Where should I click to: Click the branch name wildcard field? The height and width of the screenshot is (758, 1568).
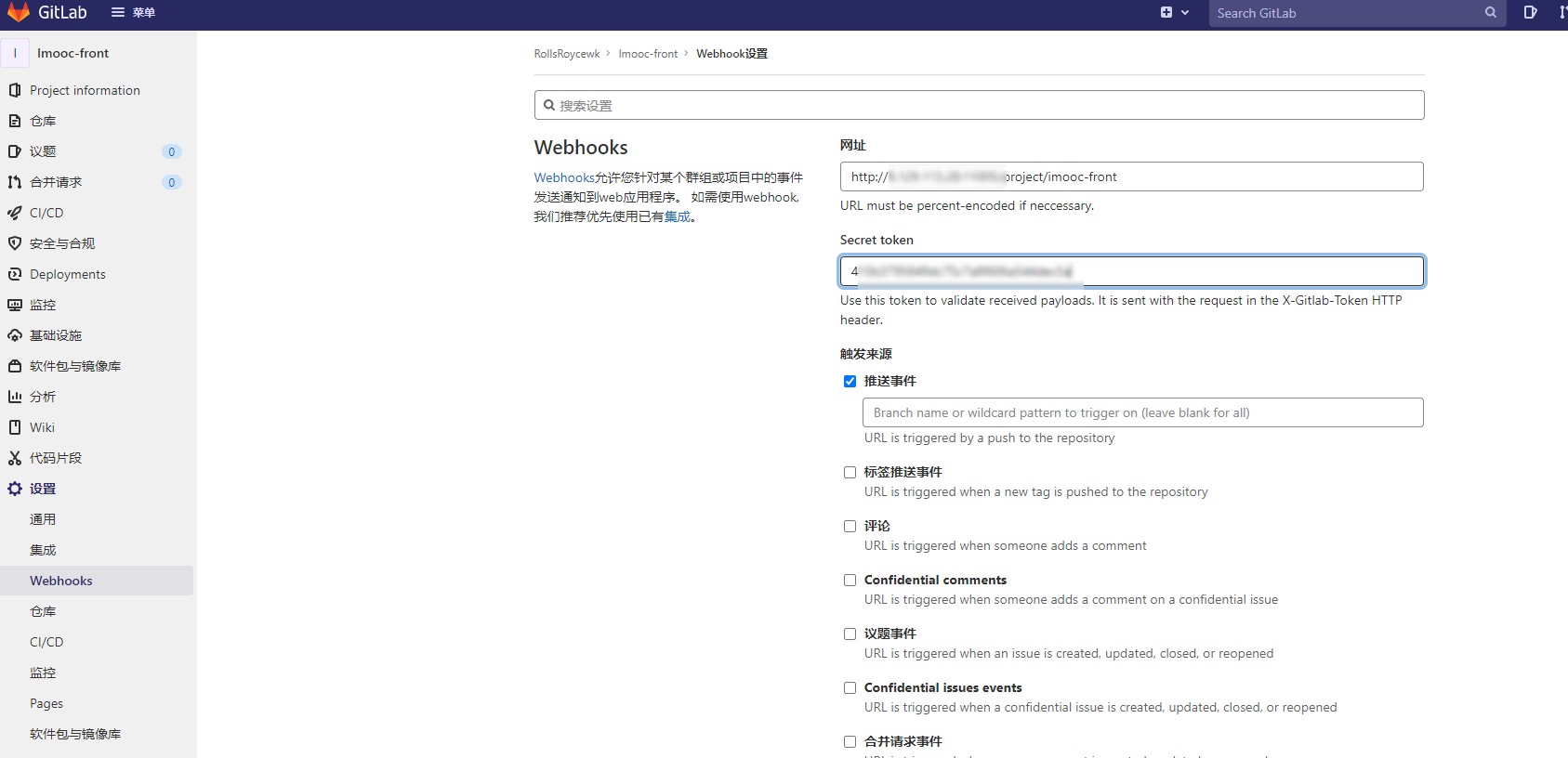click(x=1142, y=412)
